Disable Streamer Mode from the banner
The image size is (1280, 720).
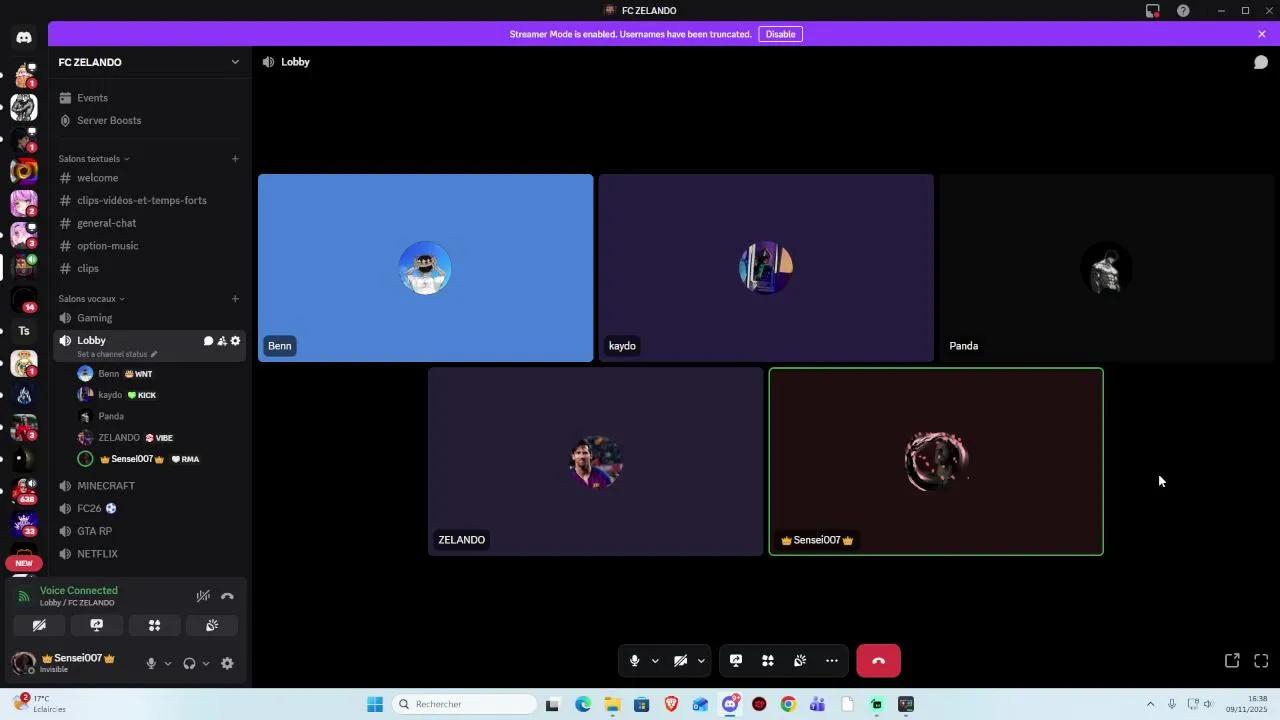point(780,34)
